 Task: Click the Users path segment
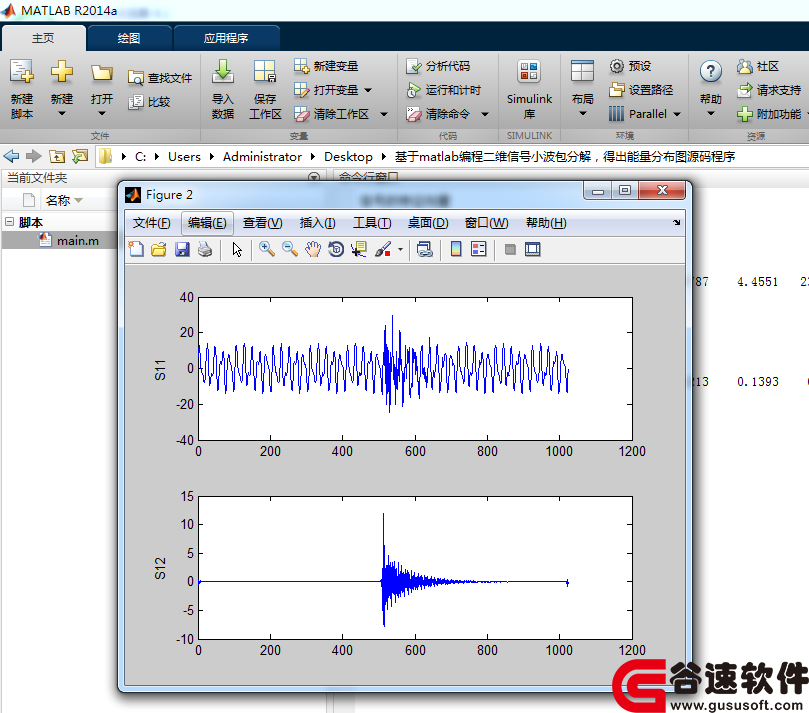pos(184,157)
